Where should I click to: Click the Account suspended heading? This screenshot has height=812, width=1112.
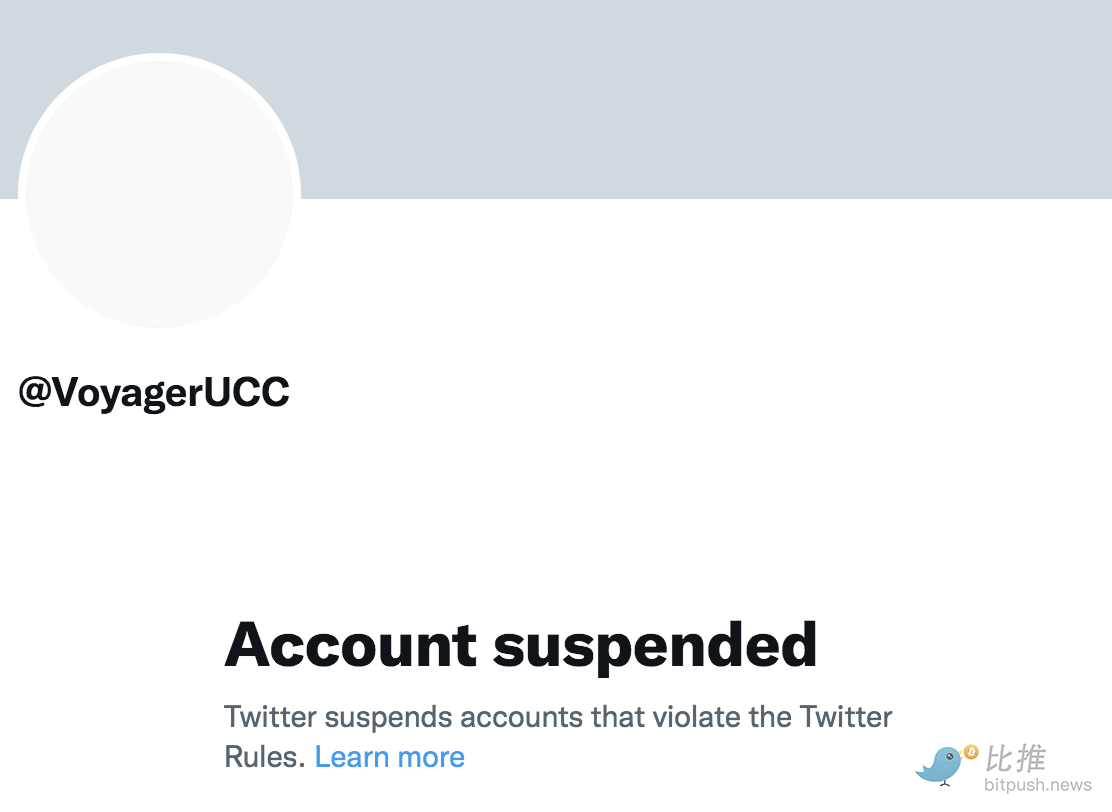coord(520,645)
